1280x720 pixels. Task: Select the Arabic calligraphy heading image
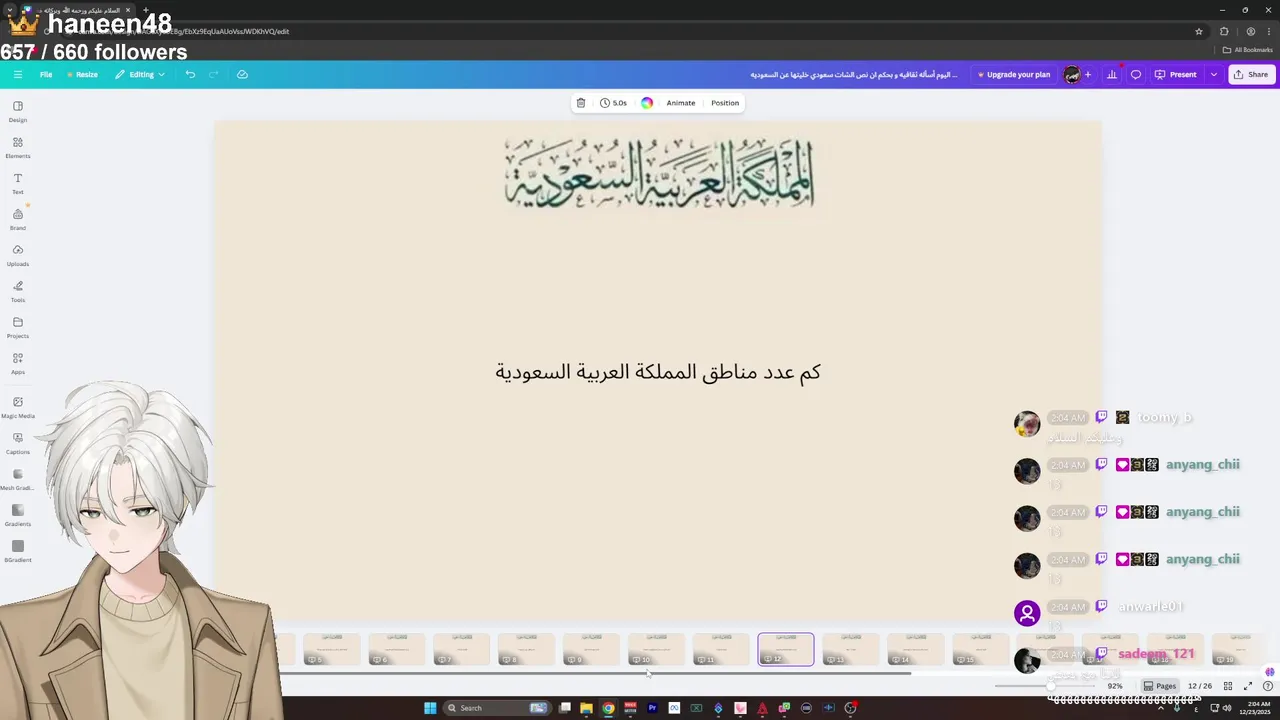pos(659,173)
